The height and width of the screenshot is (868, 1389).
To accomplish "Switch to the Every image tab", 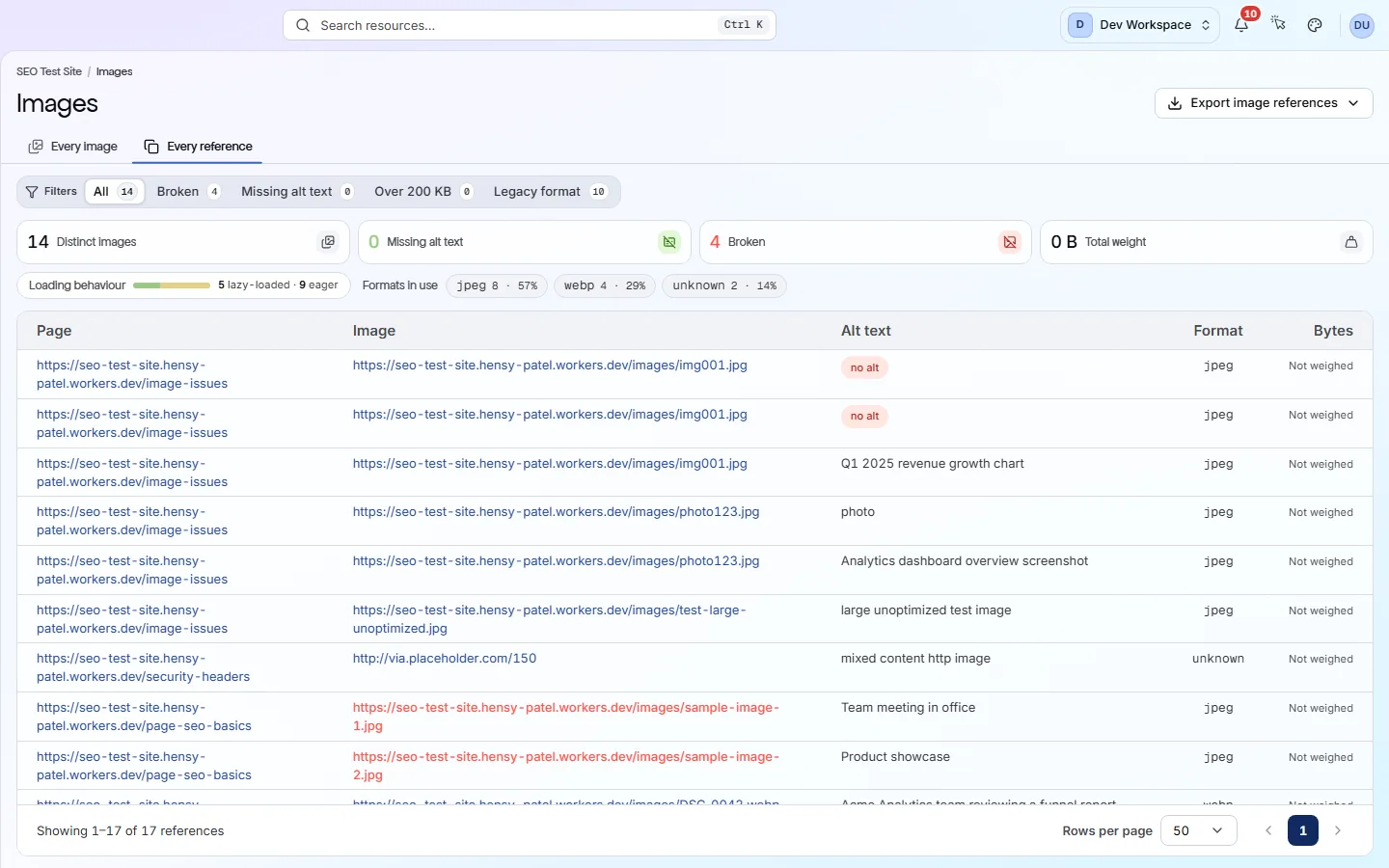I will [x=73, y=147].
